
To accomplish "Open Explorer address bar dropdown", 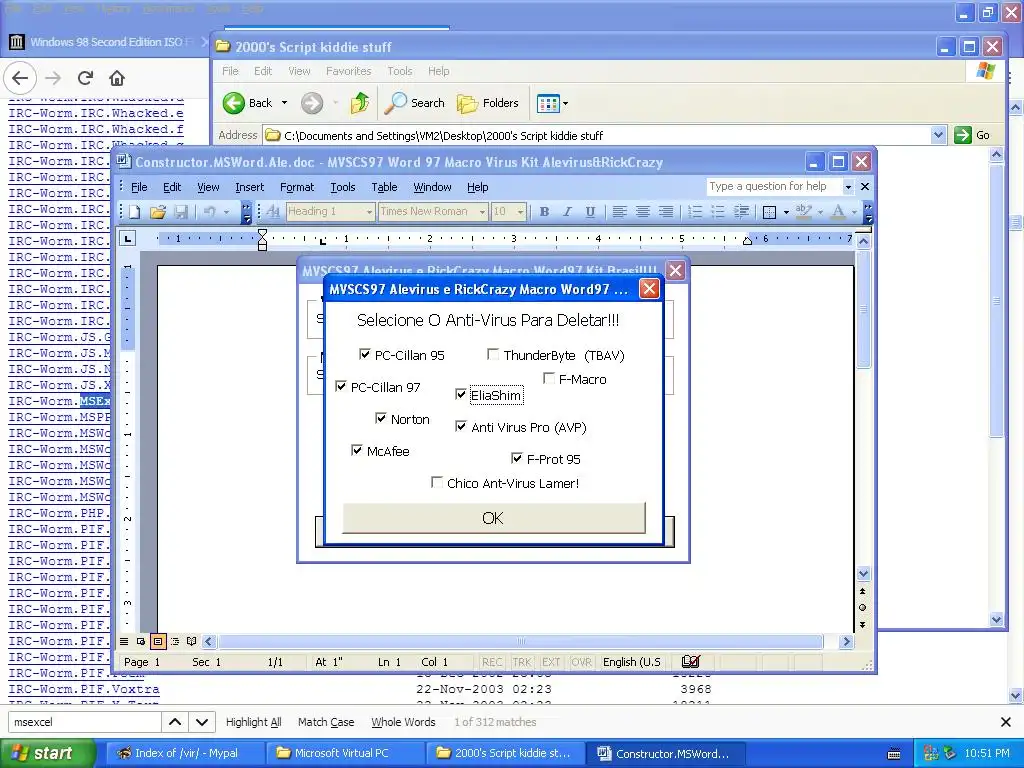I will click(x=938, y=135).
